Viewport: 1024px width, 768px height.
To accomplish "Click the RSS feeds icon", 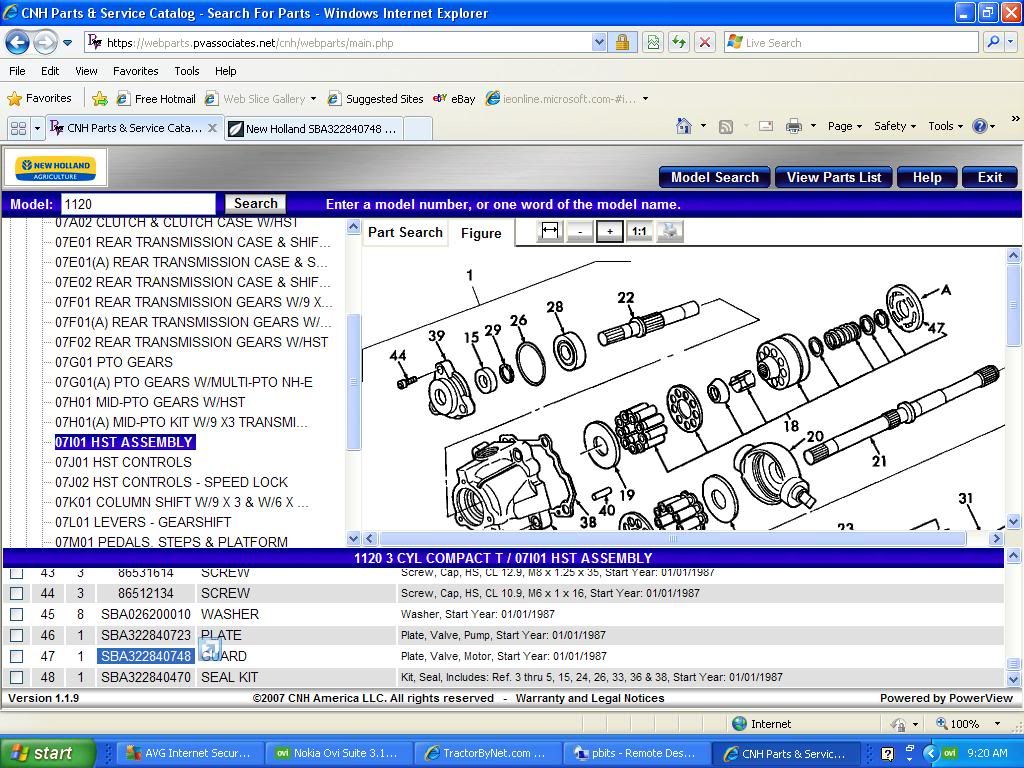I will tap(725, 127).
